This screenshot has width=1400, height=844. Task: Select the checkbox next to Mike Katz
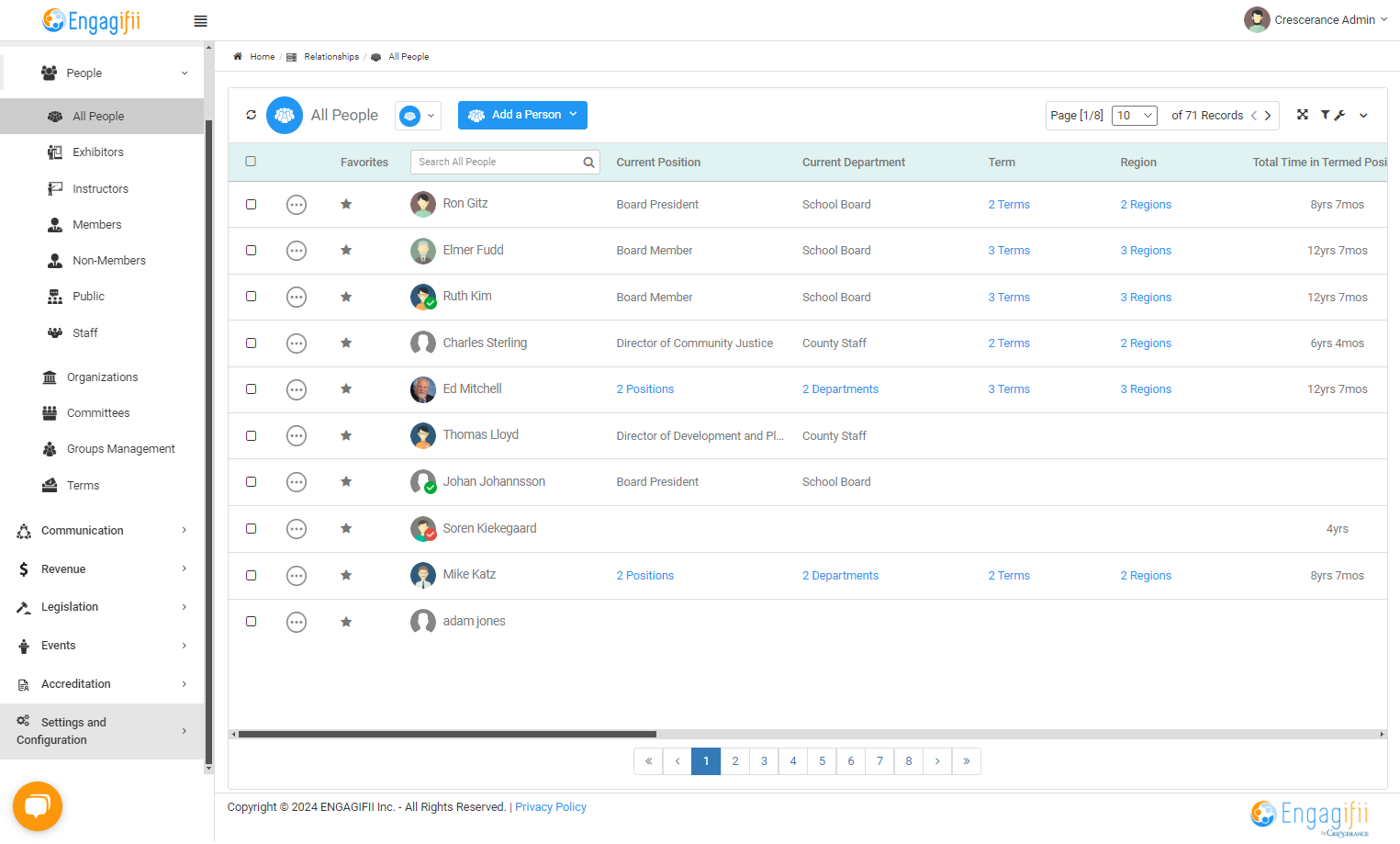coord(251,575)
